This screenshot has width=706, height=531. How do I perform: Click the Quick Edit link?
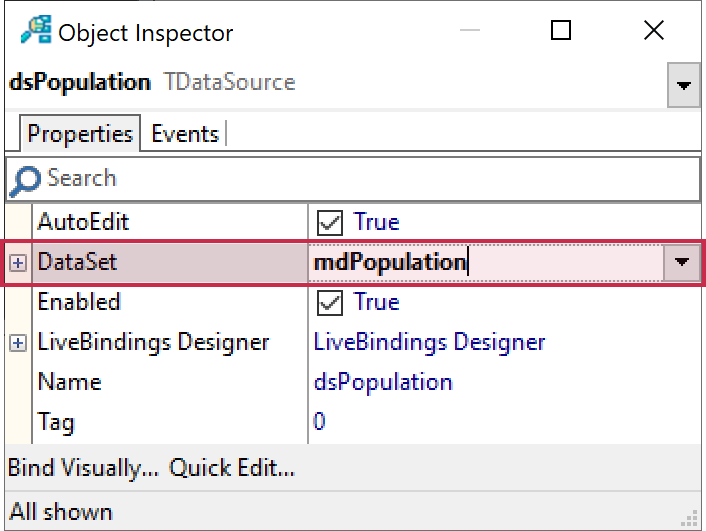coord(231,467)
